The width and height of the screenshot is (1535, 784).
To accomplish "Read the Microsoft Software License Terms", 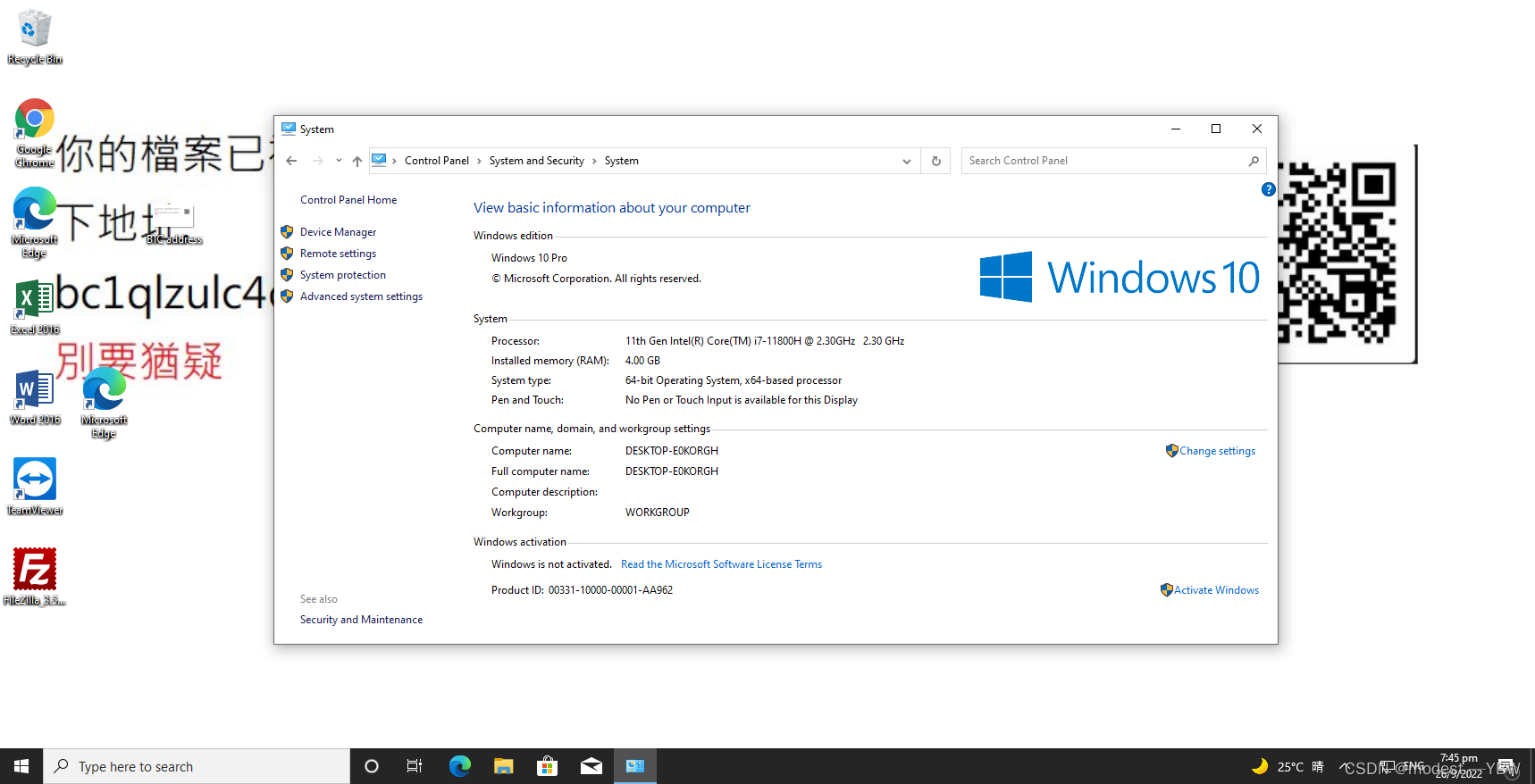I will pyautogui.click(x=721, y=564).
